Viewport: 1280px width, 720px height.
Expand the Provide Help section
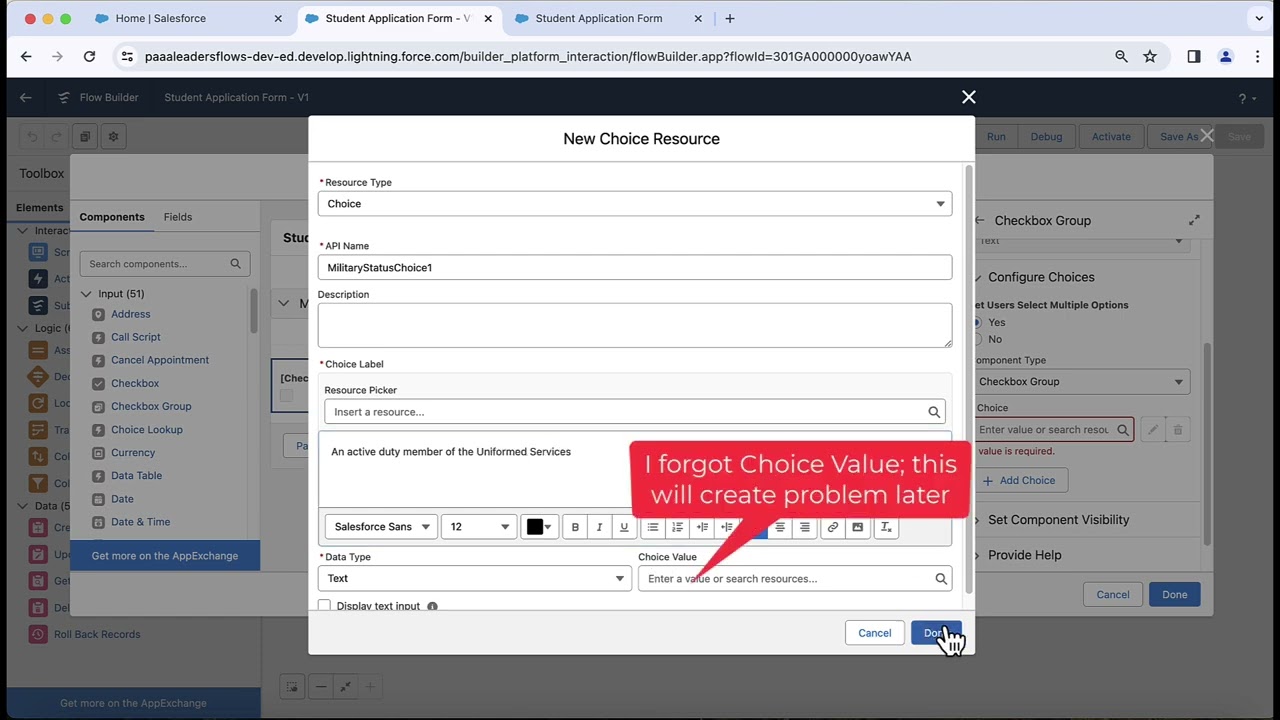(1024, 555)
